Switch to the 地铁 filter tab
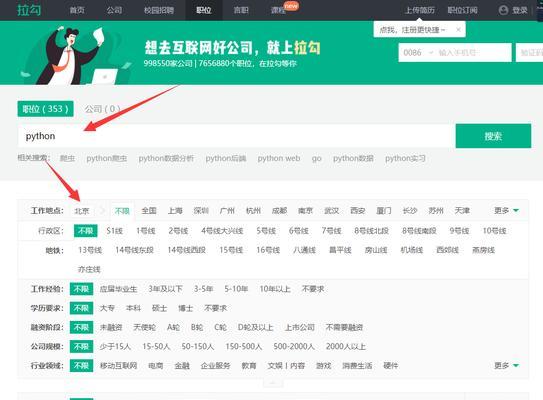Viewport: 543px width, 400px height. coord(55,250)
